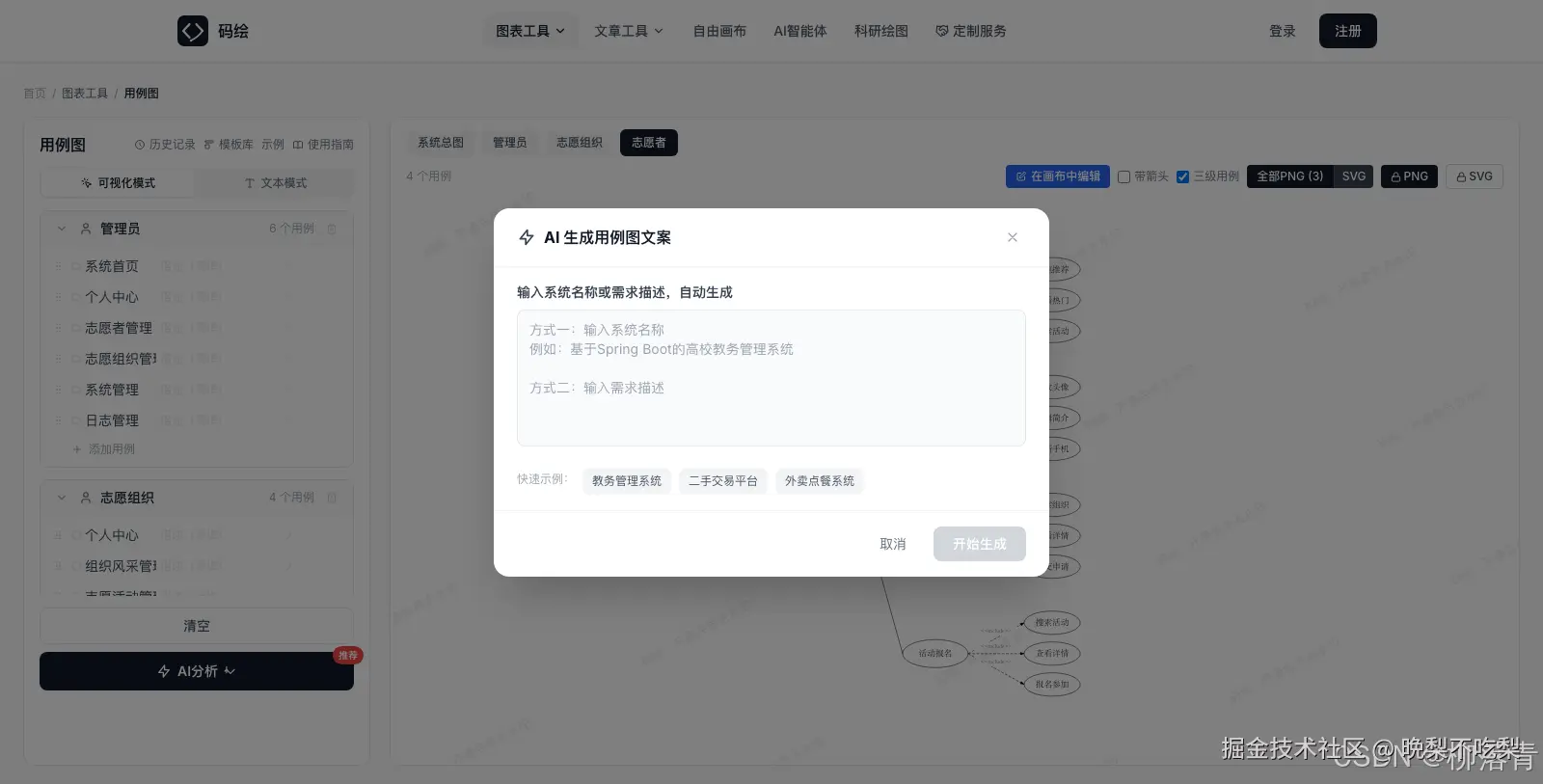The image size is (1543, 784).
Task: Click the AI分析 button
Action: [x=197, y=671]
